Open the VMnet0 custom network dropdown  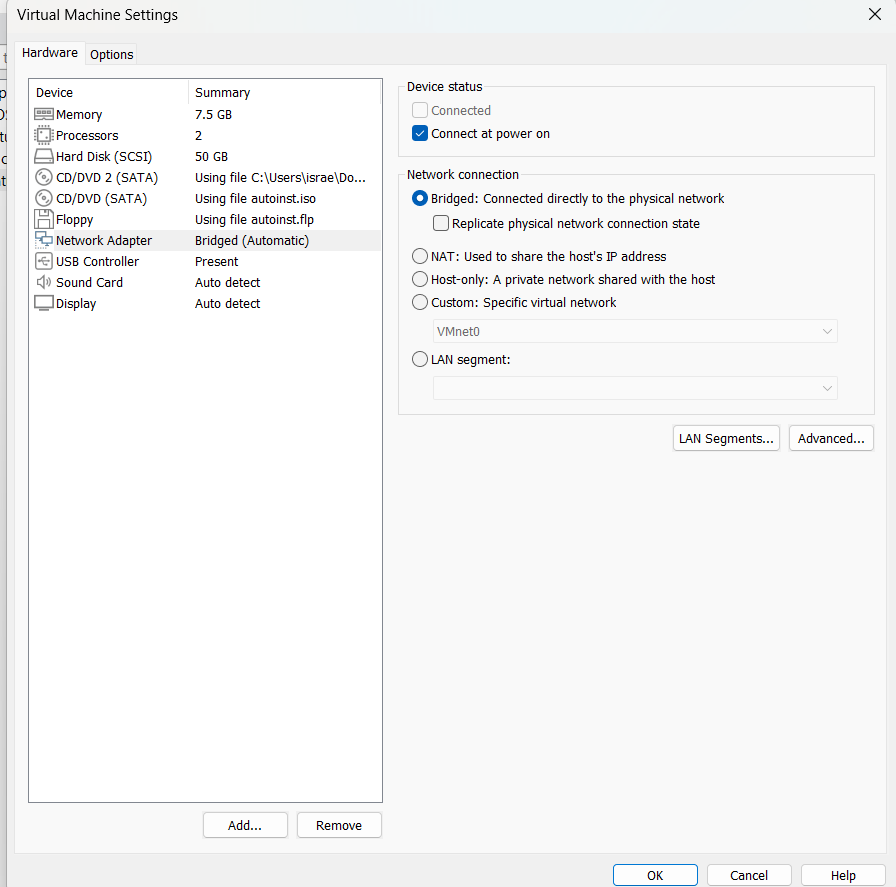tap(635, 331)
